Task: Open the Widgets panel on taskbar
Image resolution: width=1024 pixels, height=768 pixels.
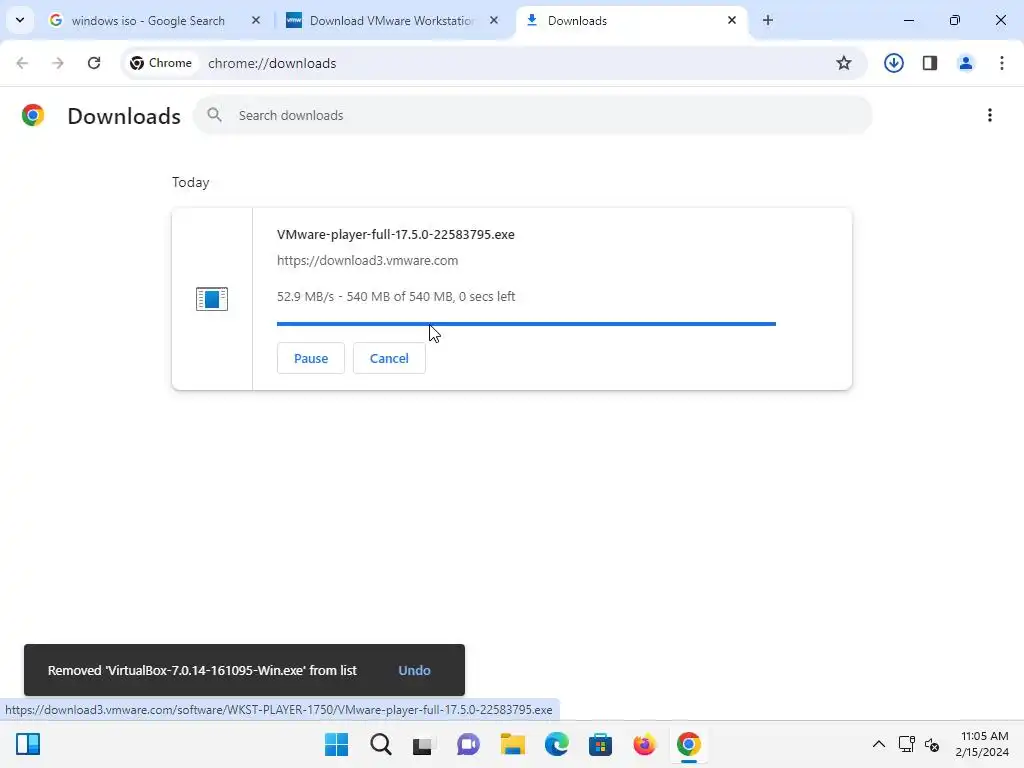Action: (x=28, y=744)
